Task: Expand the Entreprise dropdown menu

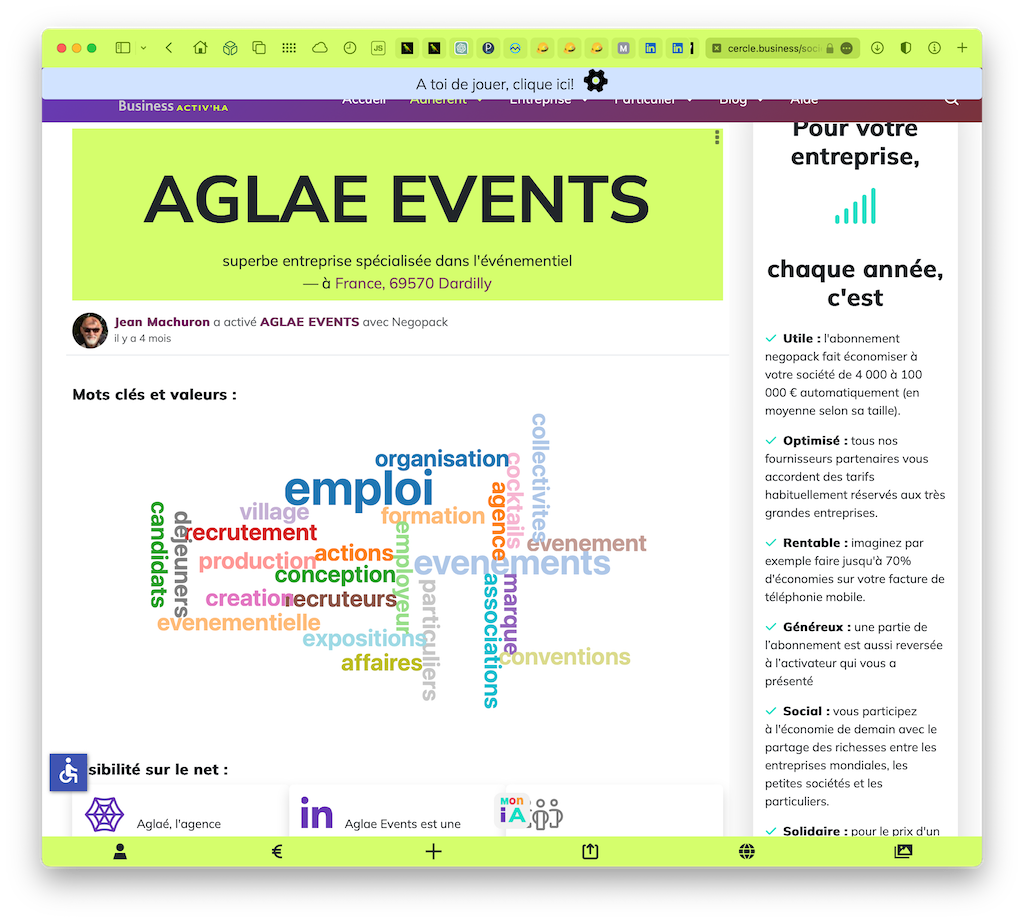Action: (549, 101)
